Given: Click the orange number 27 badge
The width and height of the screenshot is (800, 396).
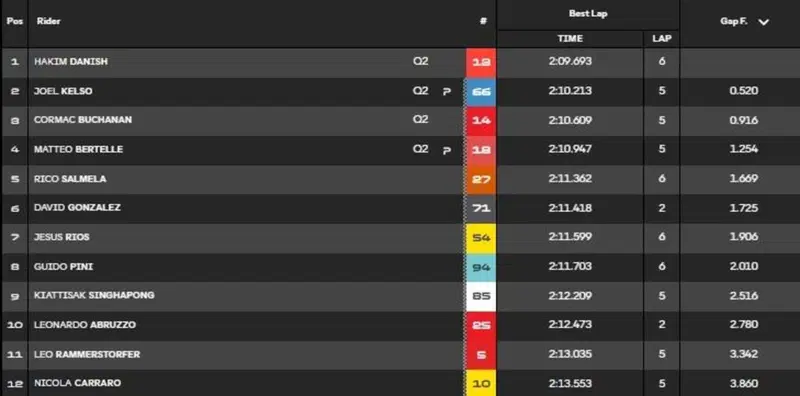Looking at the screenshot, I should (481, 180).
